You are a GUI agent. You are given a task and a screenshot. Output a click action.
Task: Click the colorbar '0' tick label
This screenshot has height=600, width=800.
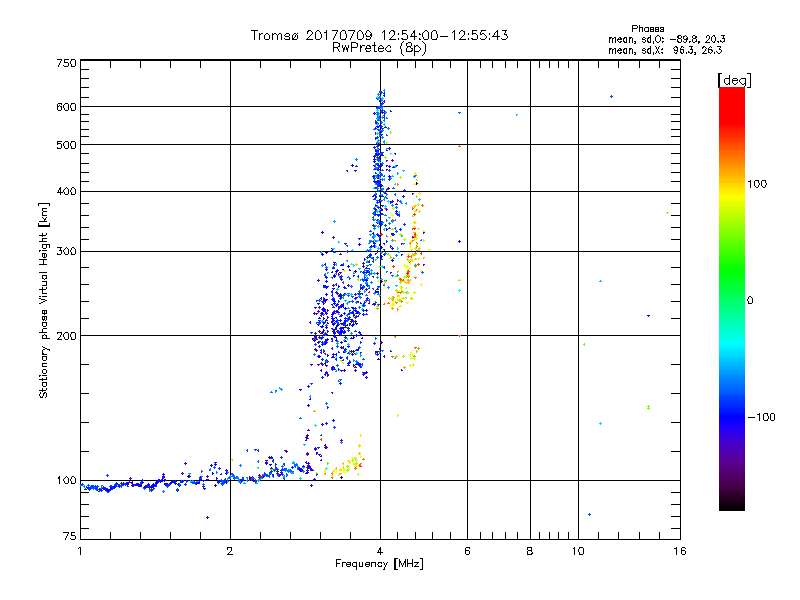750,300
